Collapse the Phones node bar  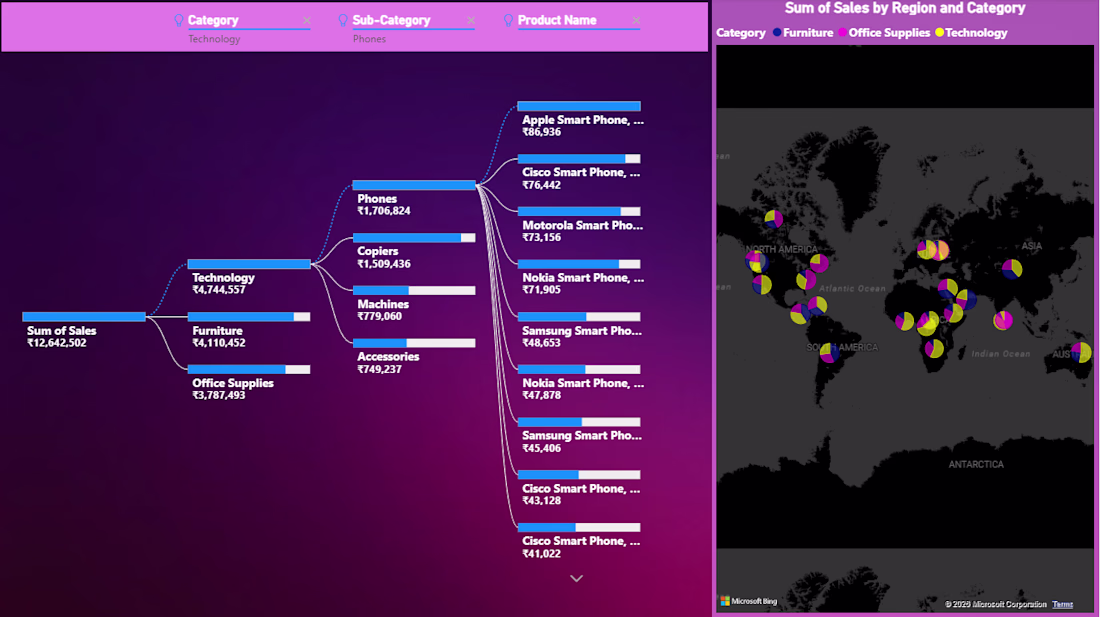point(414,185)
